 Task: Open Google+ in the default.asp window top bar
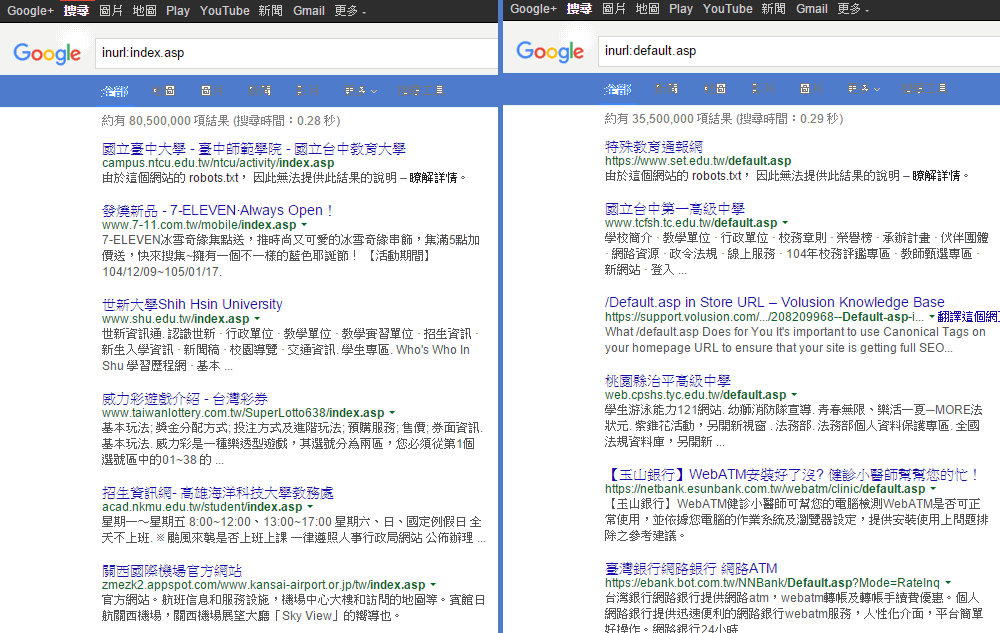pos(533,9)
